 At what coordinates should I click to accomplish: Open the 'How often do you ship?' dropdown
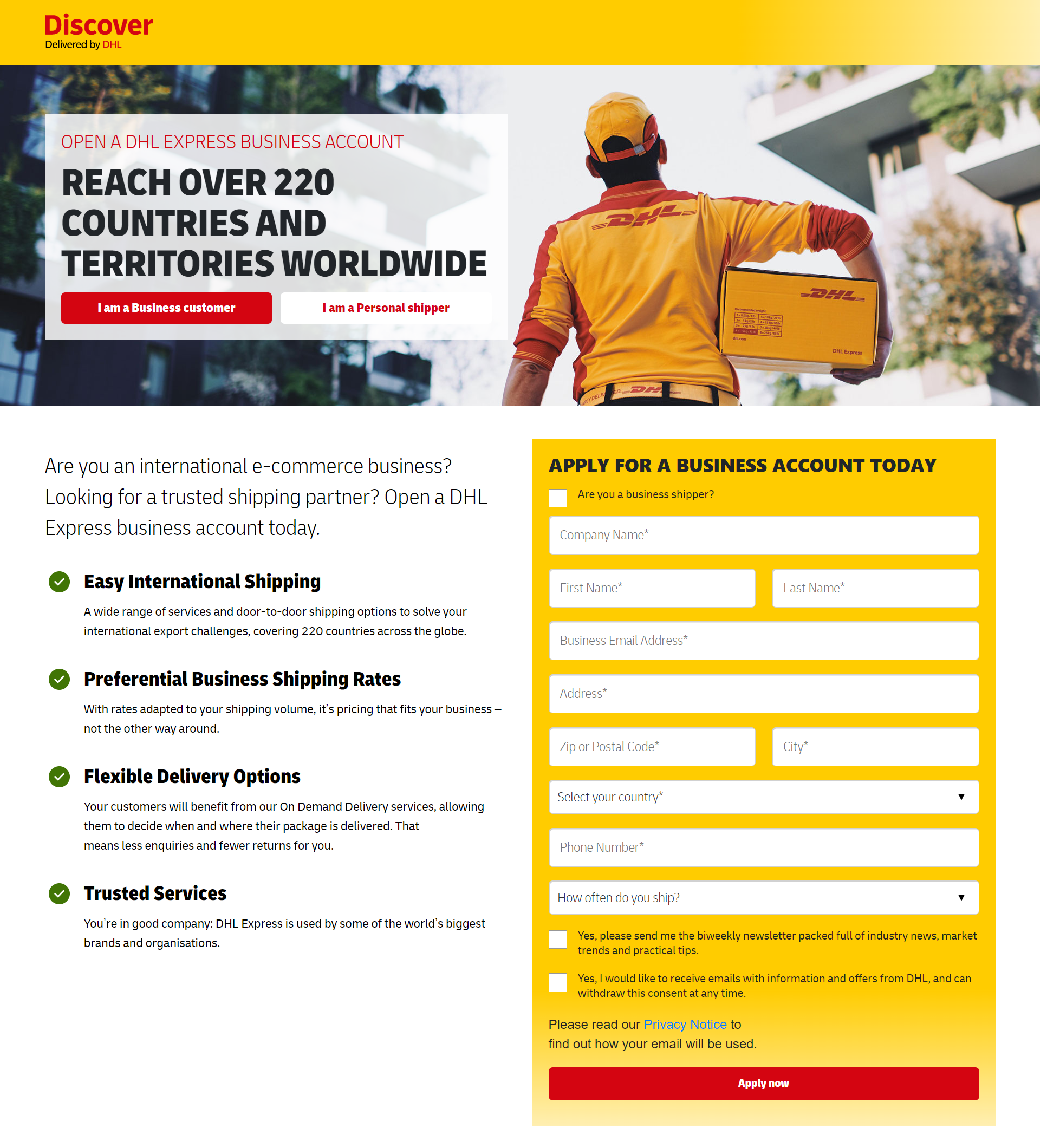[x=763, y=898]
